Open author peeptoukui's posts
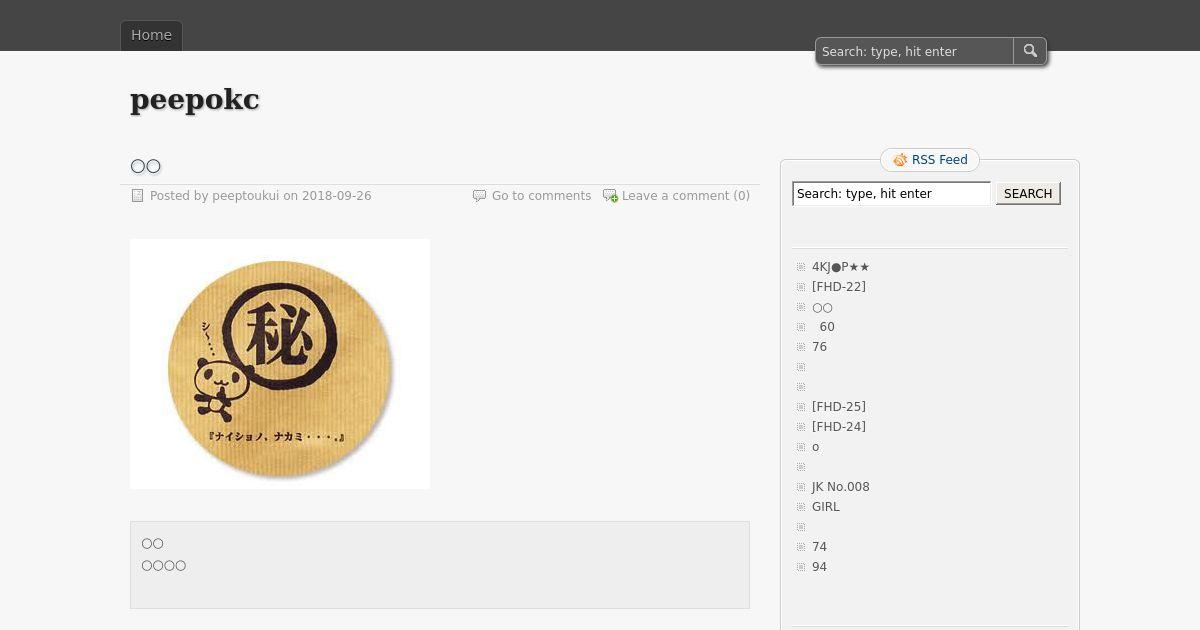The height and width of the screenshot is (630, 1200). pos(245,196)
